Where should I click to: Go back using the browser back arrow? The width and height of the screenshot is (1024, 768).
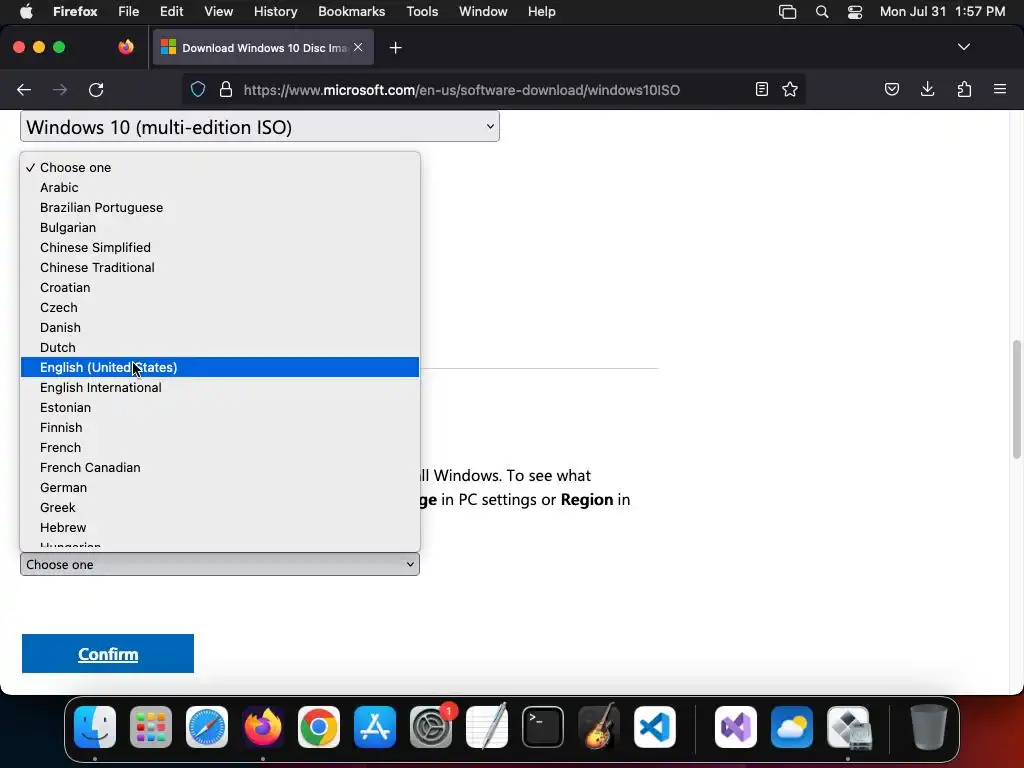24,89
